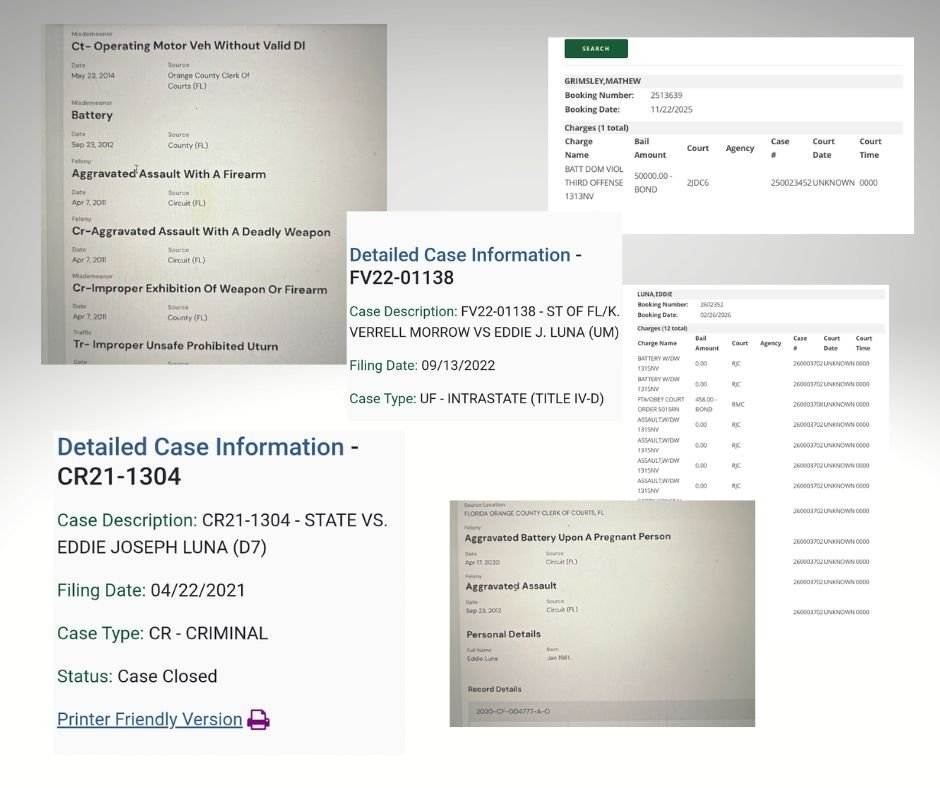Select booking number 2513639

(666, 95)
